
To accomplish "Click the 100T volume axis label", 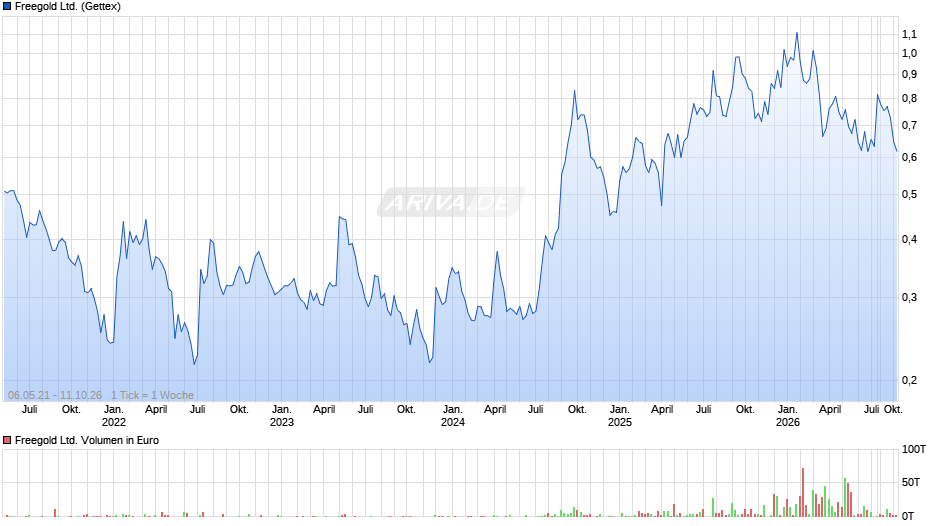I will click(914, 449).
